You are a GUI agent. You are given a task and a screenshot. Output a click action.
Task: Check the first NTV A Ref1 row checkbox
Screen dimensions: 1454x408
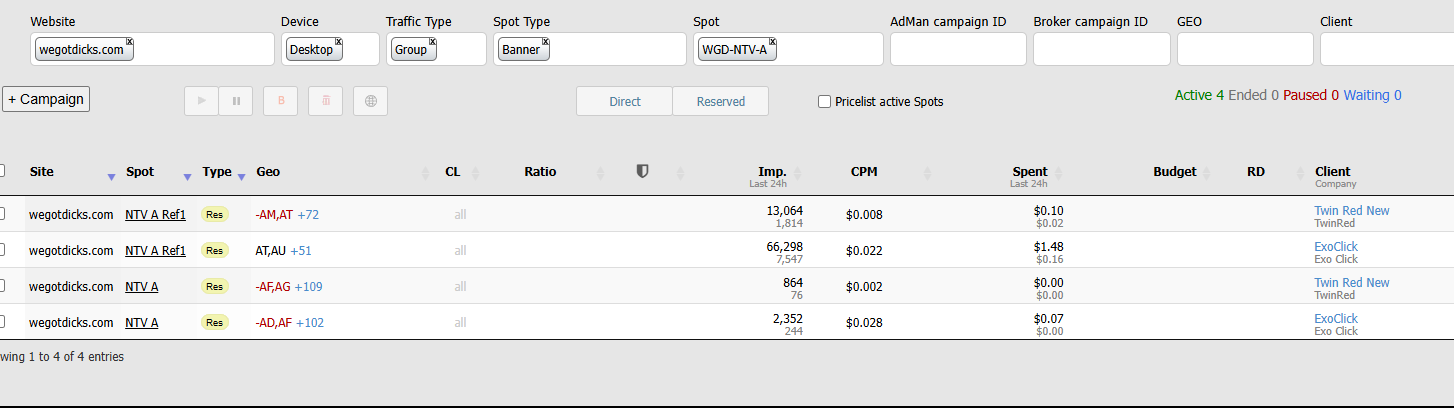click(x=2, y=214)
